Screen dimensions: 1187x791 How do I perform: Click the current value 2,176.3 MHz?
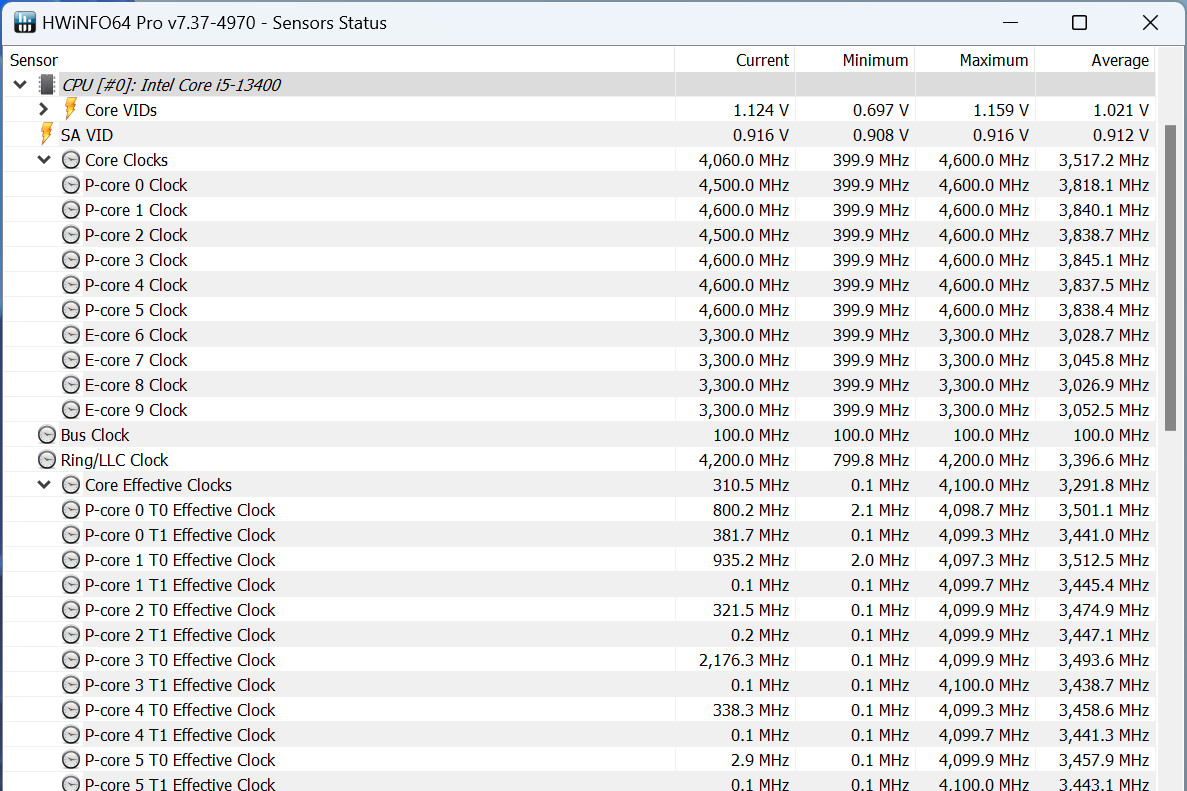coord(743,660)
